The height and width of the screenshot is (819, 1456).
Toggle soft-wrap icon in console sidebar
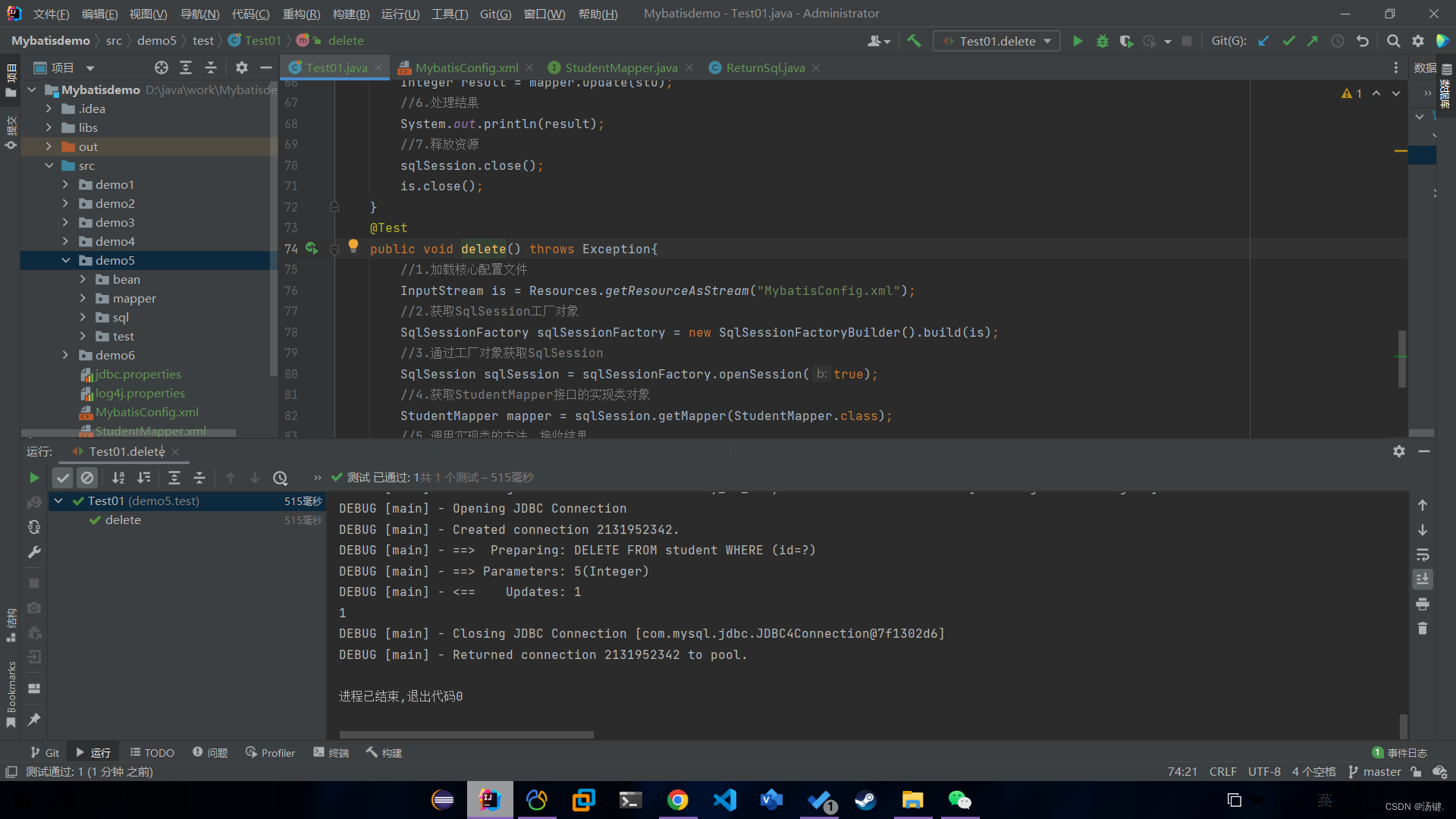coord(1423,554)
